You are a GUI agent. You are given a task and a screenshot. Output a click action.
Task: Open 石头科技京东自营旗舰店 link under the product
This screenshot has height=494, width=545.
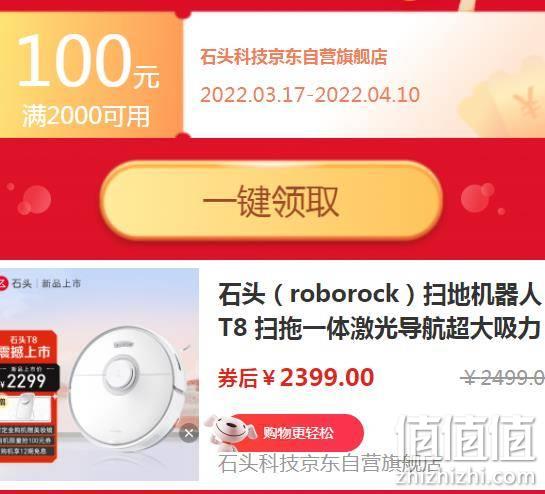point(330,464)
